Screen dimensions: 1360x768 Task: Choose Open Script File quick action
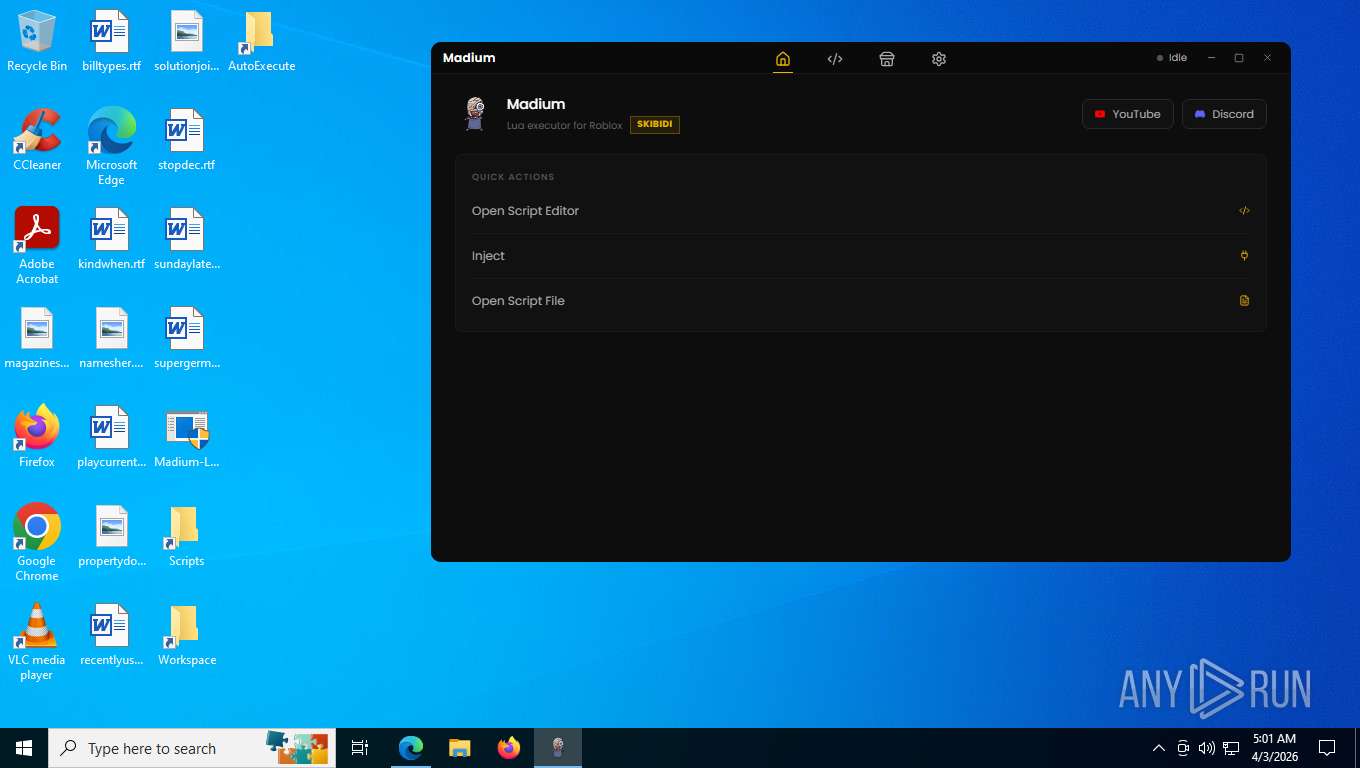coord(861,301)
